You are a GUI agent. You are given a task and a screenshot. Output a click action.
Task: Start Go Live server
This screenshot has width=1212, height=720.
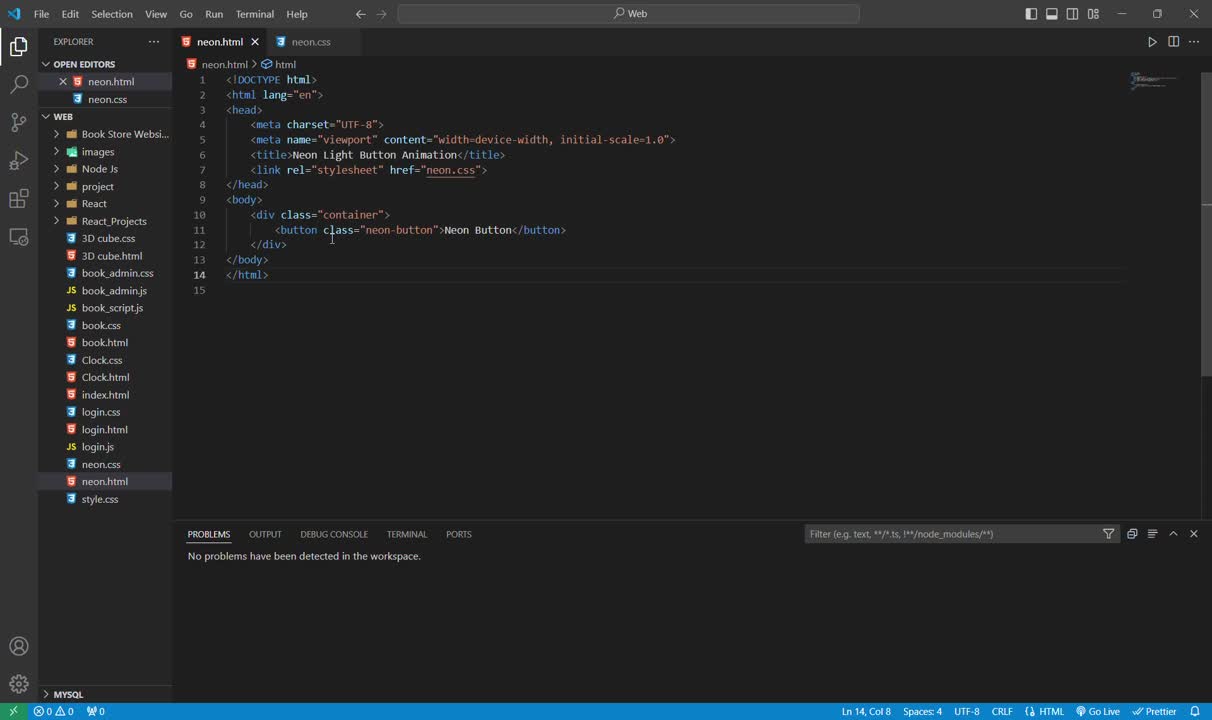click(x=1098, y=712)
